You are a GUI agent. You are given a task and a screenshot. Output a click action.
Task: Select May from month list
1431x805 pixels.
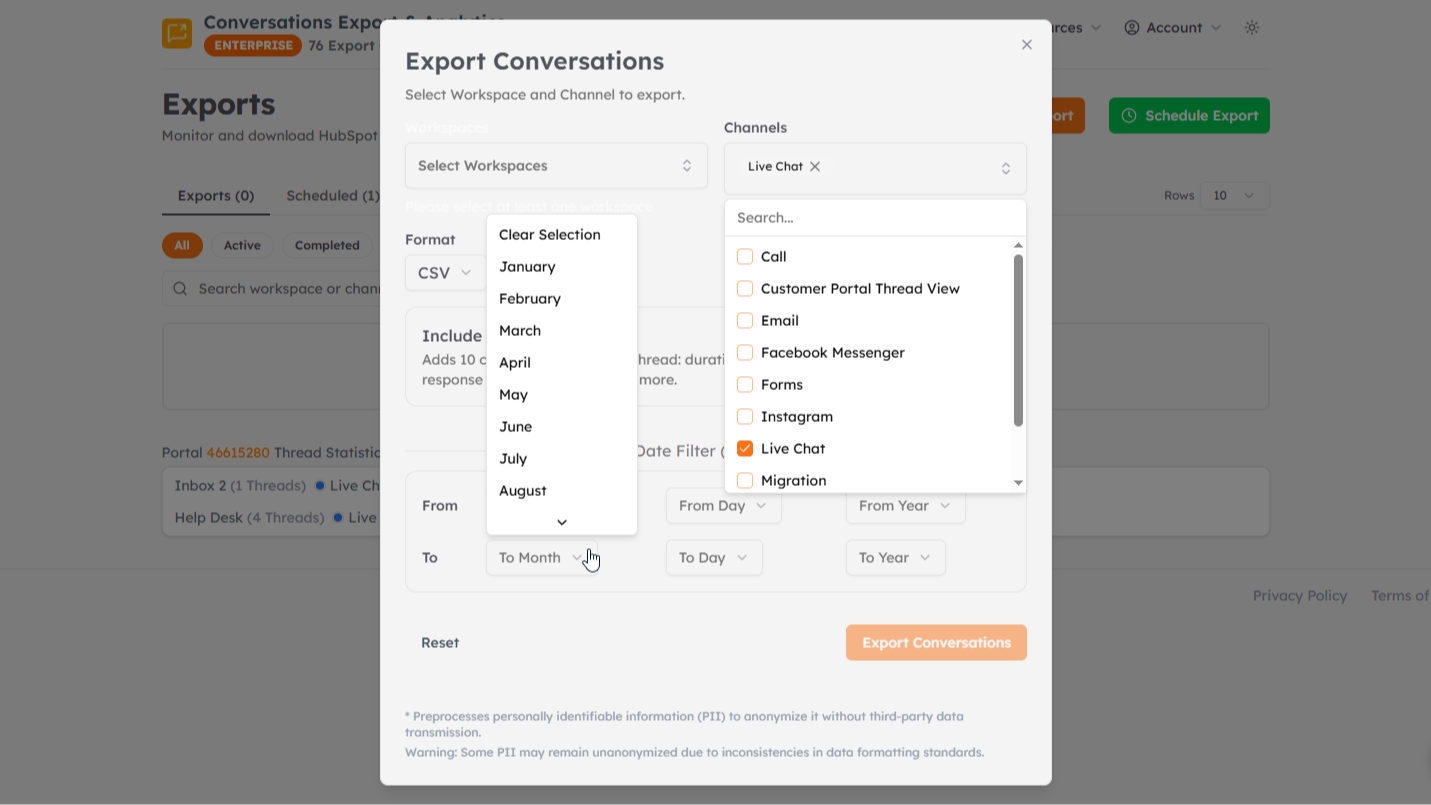(x=561, y=395)
